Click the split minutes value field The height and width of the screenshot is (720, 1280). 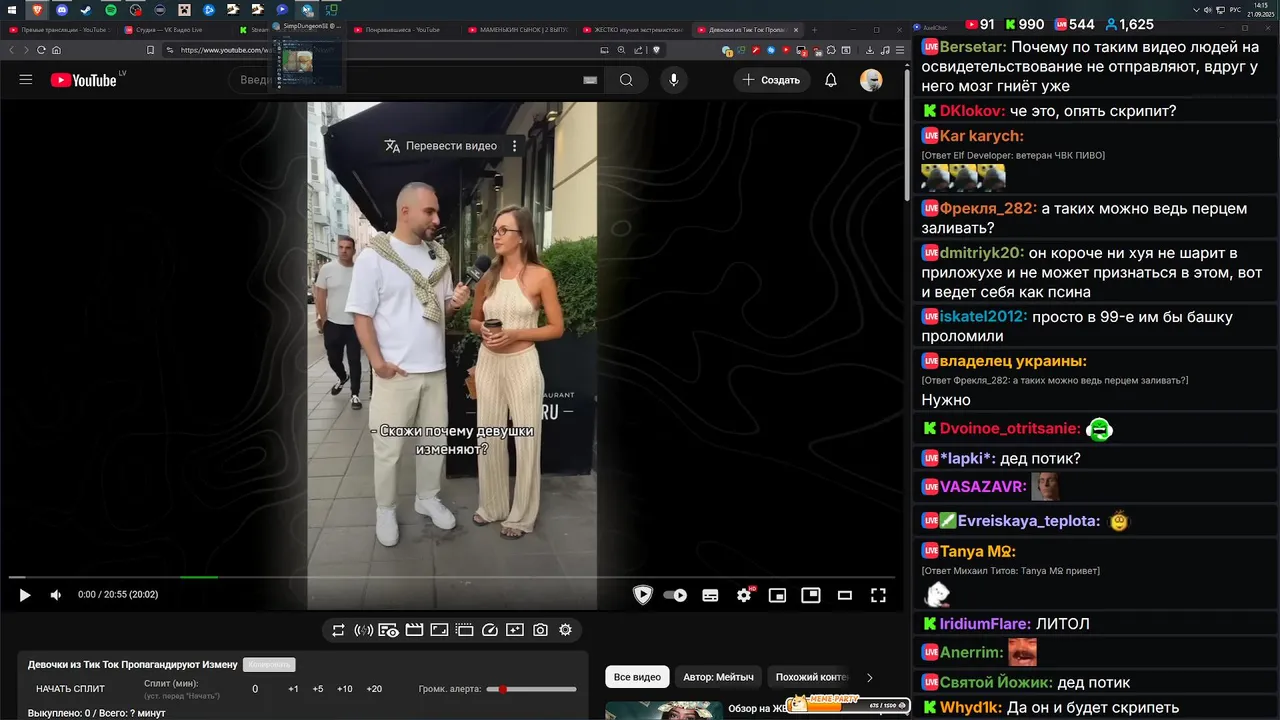click(255, 689)
